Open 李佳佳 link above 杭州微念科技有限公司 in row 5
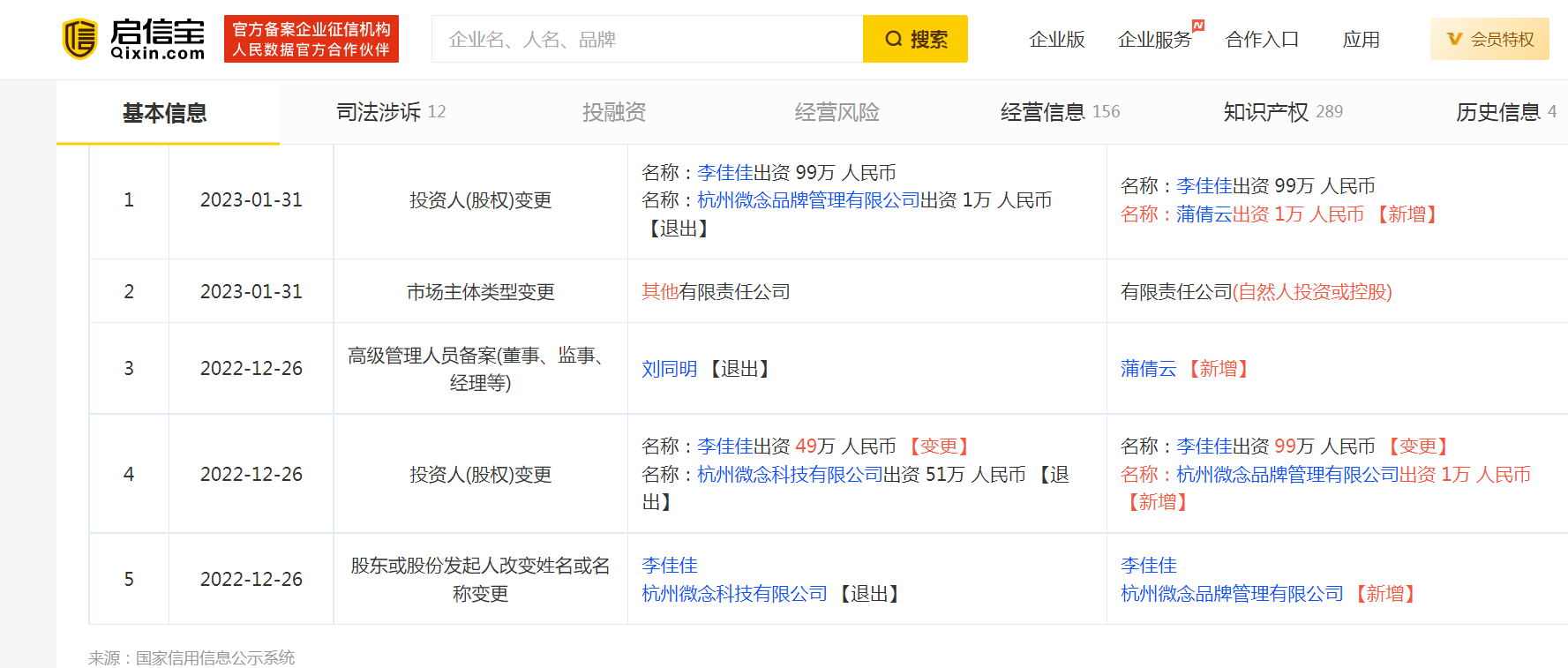The image size is (1568, 668). (669, 566)
